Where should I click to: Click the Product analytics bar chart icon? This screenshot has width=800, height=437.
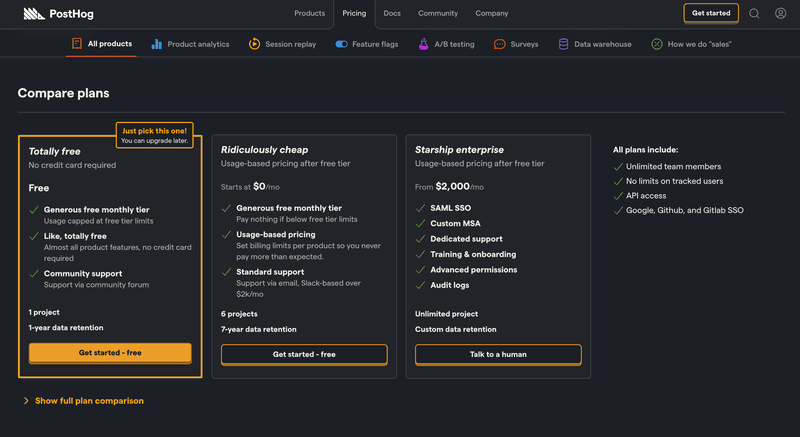157,44
